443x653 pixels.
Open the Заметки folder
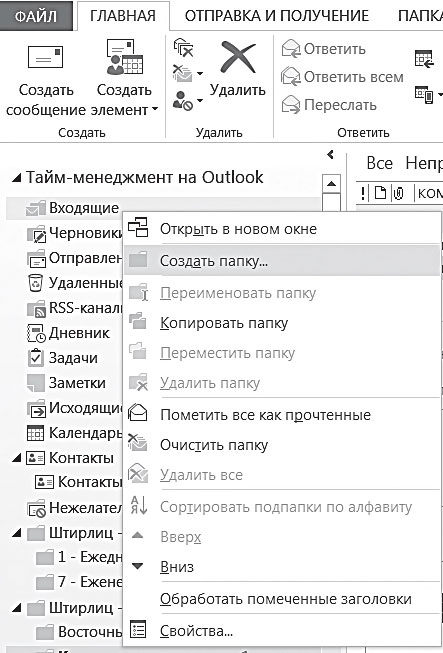click(66, 383)
